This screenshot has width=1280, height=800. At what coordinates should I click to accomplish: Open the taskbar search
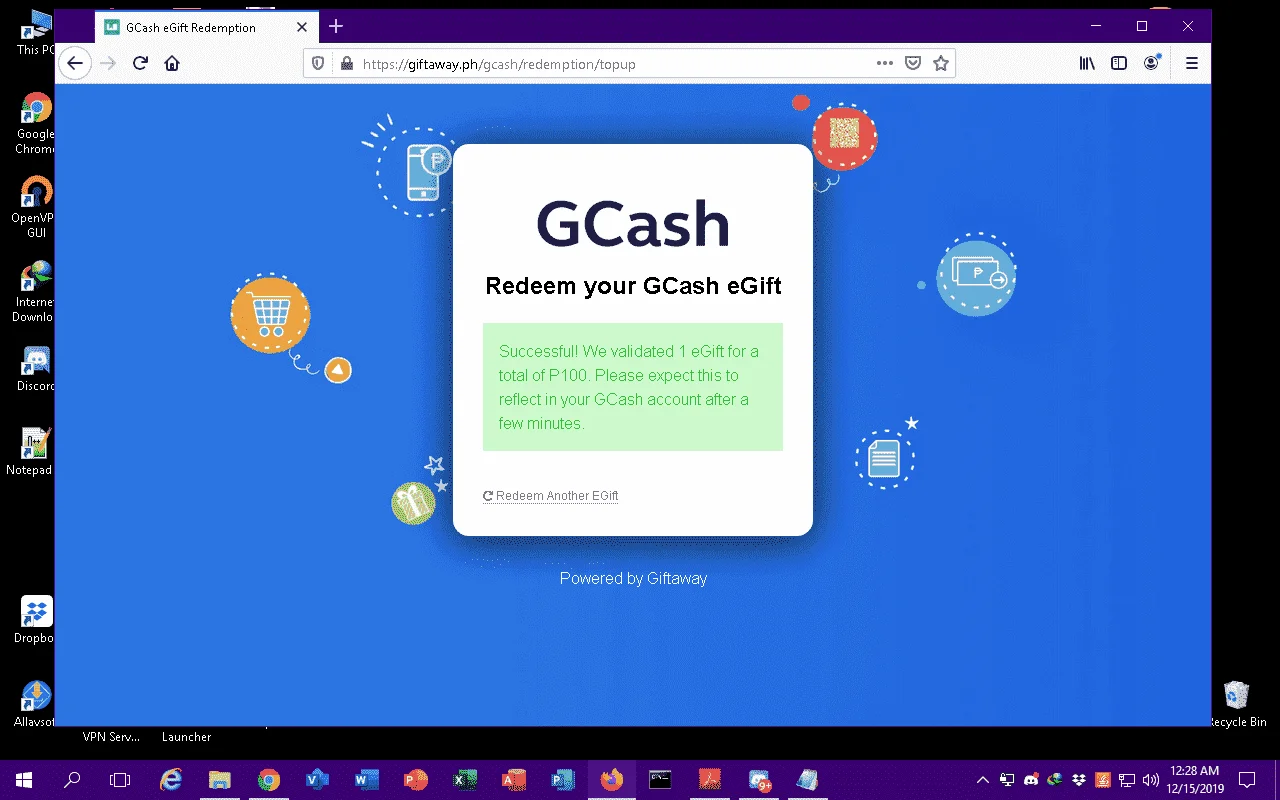point(72,780)
